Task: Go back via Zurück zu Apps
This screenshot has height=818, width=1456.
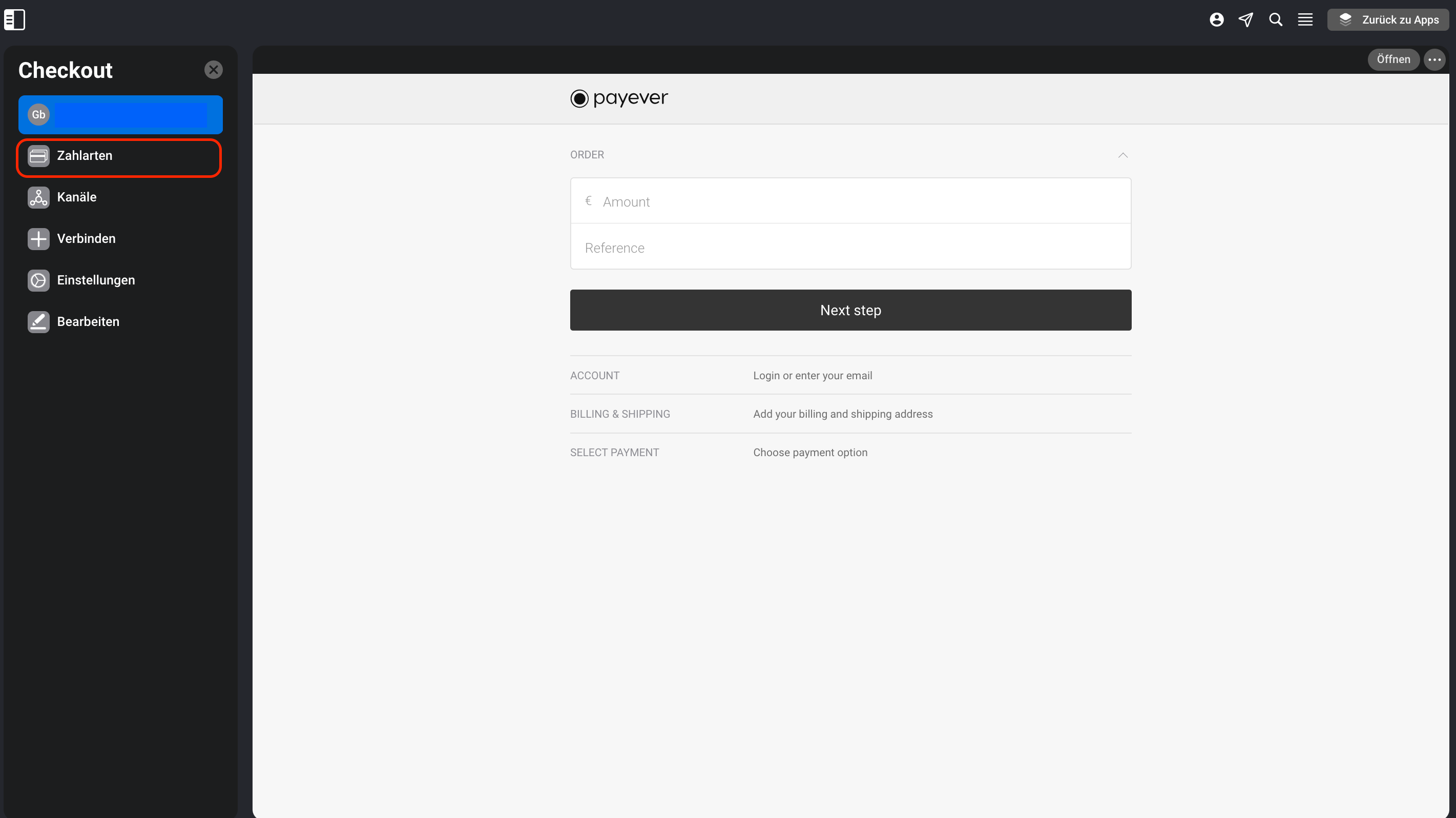Action: 1388,20
